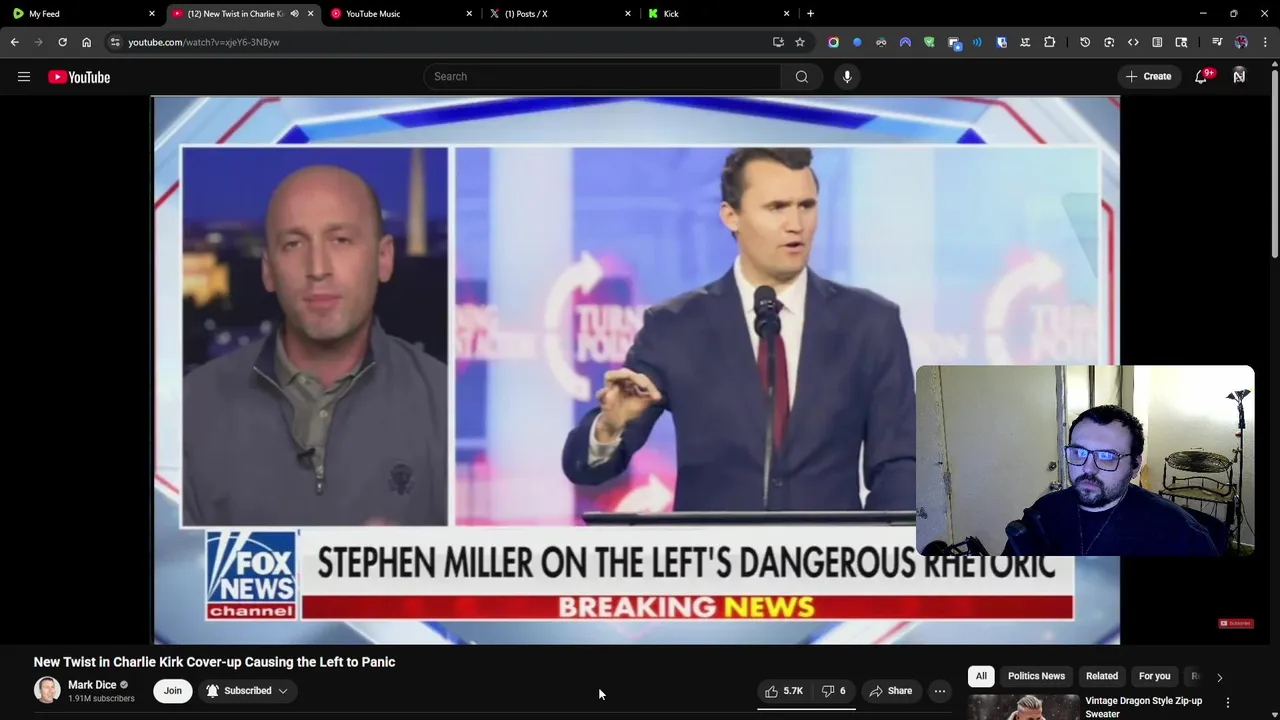1280x720 pixels.
Task: Focus the YouTube search field
Action: (603, 77)
